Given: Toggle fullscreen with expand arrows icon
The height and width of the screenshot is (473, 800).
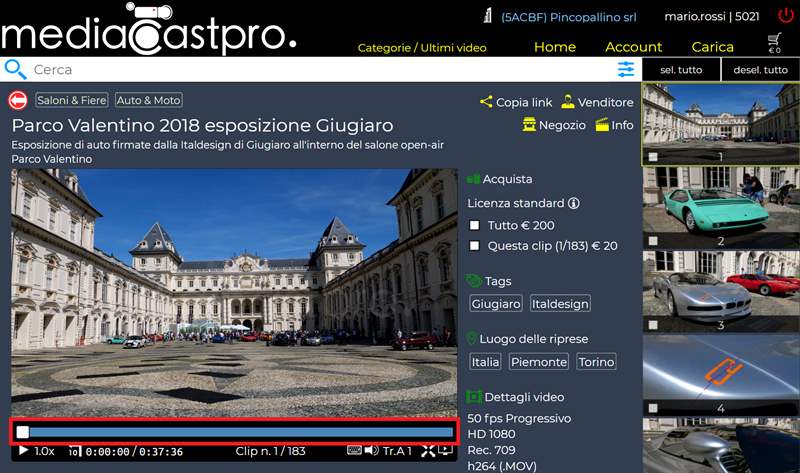Looking at the screenshot, I should tap(428, 451).
